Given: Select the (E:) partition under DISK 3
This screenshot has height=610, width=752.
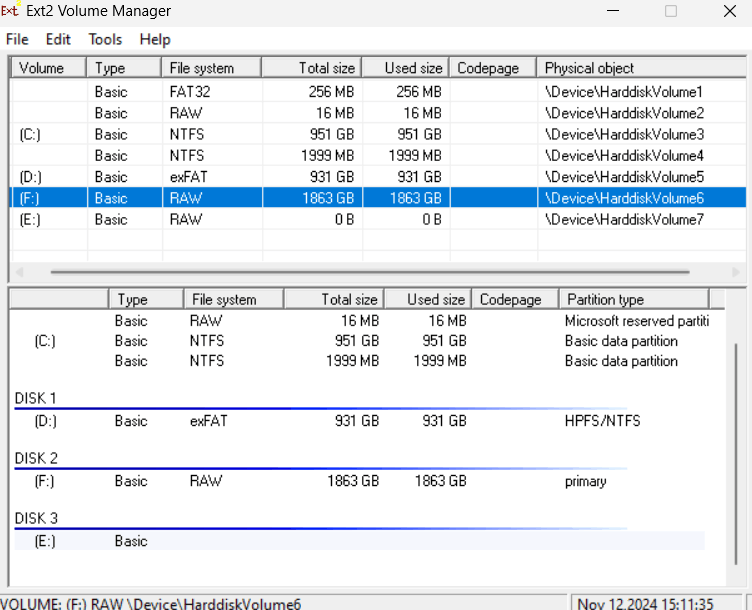Looking at the screenshot, I should (360, 541).
